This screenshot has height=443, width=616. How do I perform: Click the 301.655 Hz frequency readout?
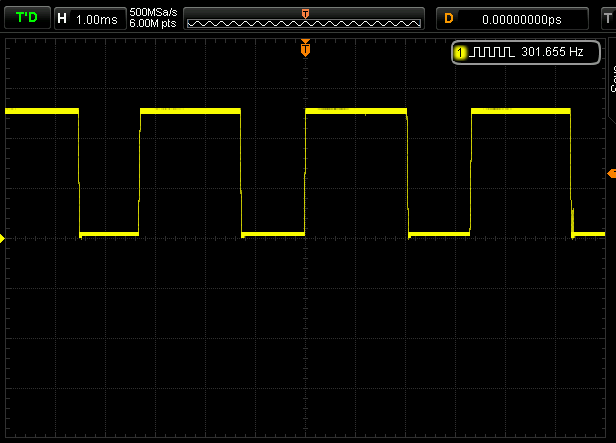[x=552, y=51]
